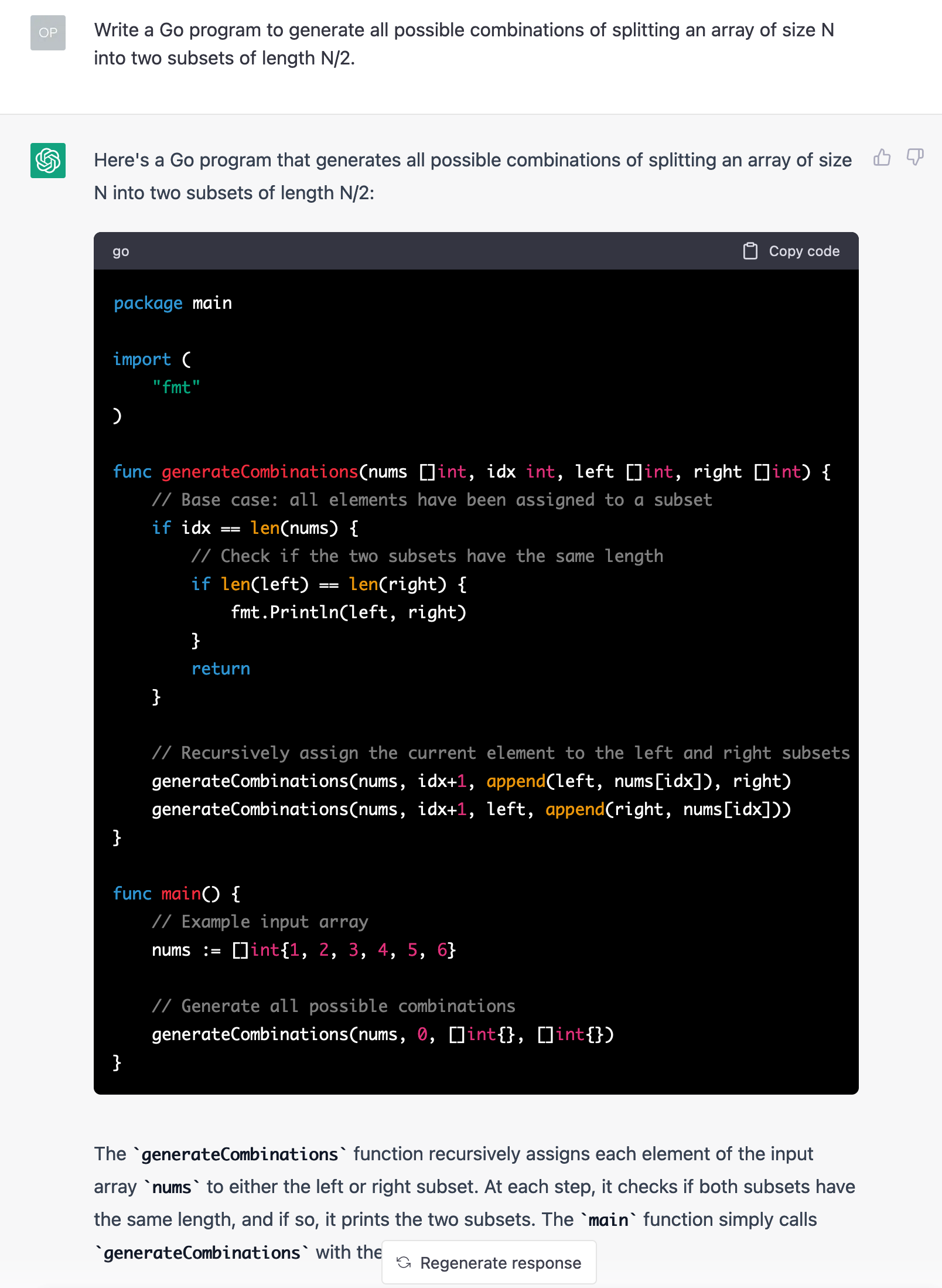The height and width of the screenshot is (1288, 942).
Task: Click the clipboard icon in code header
Action: coord(750,251)
